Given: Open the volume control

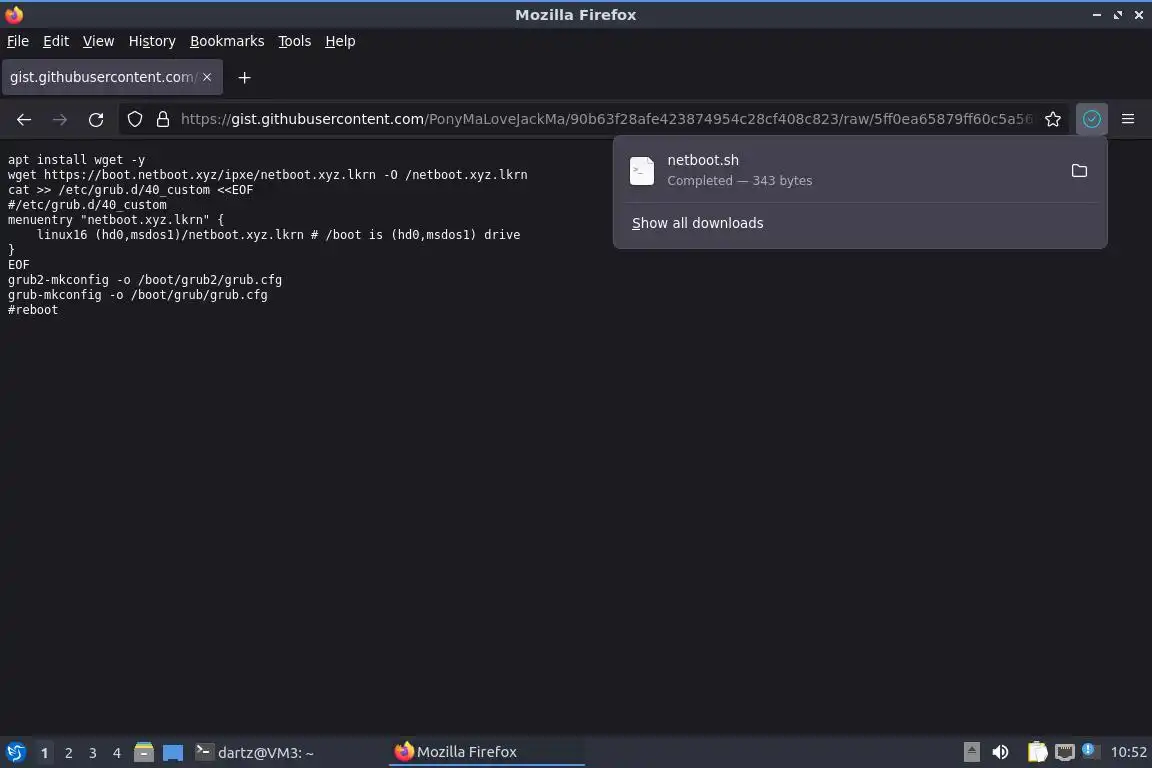Looking at the screenshot, I should pyautogui.click(x=1000, y=752).
